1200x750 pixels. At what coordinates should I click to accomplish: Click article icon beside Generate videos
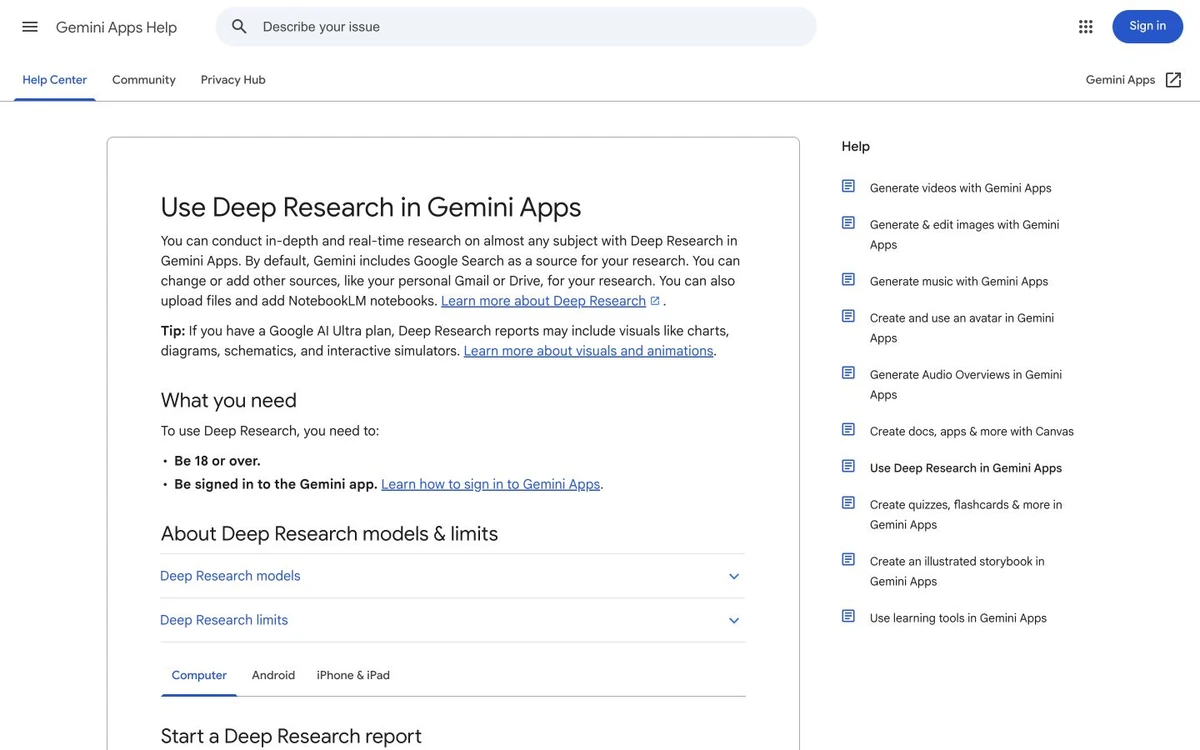848,186
